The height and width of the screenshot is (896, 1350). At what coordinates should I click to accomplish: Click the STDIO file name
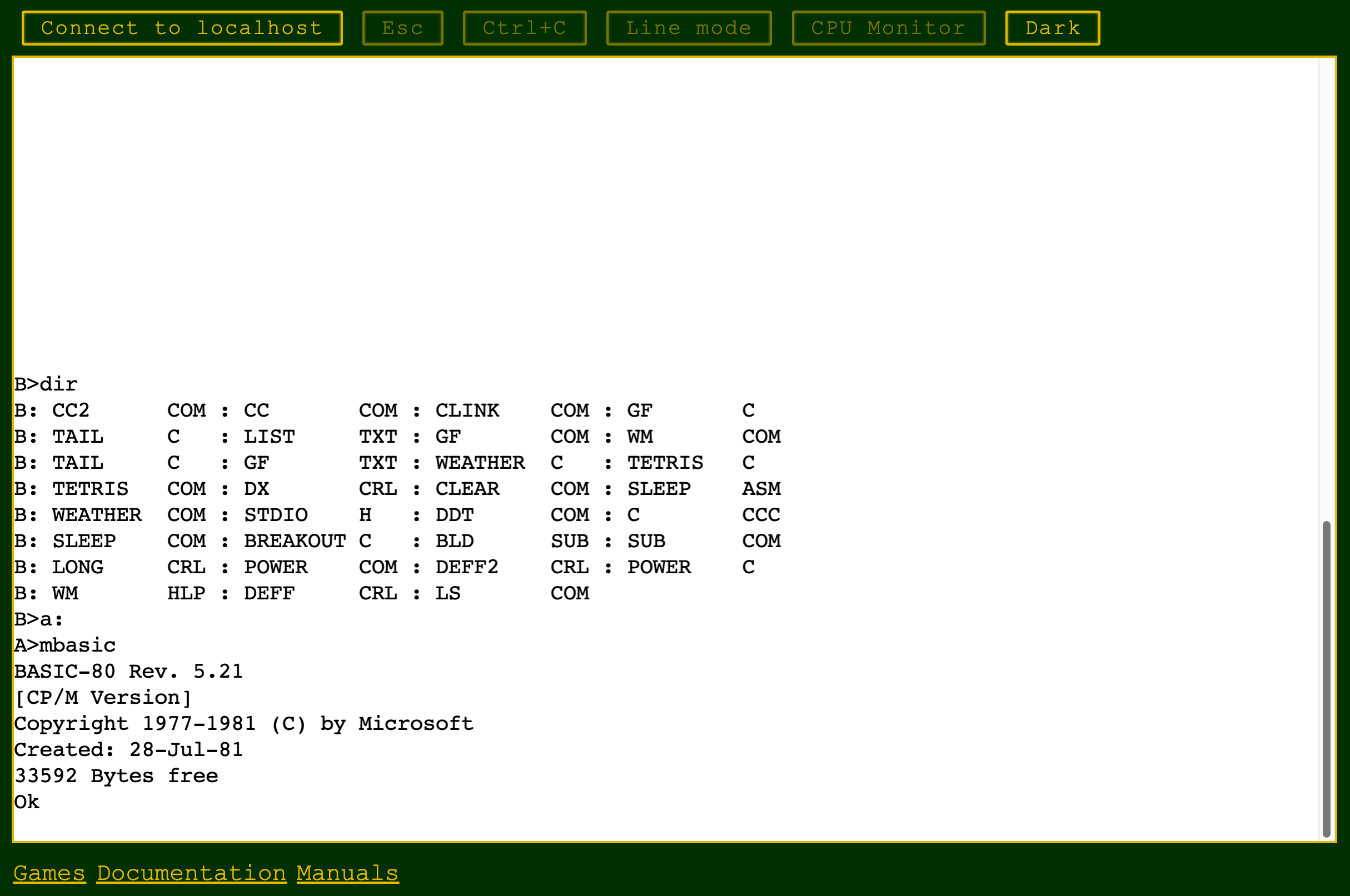(276, 515)
